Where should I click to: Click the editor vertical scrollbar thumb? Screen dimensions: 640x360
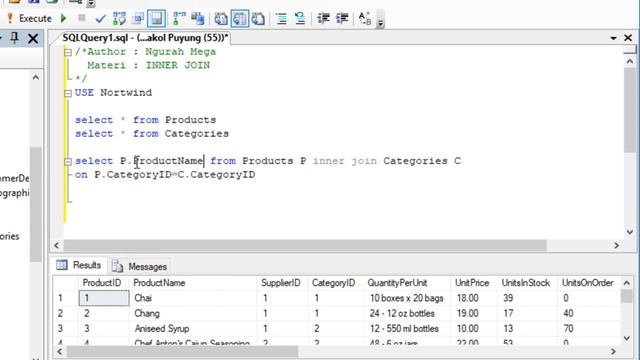click(630, 110)
